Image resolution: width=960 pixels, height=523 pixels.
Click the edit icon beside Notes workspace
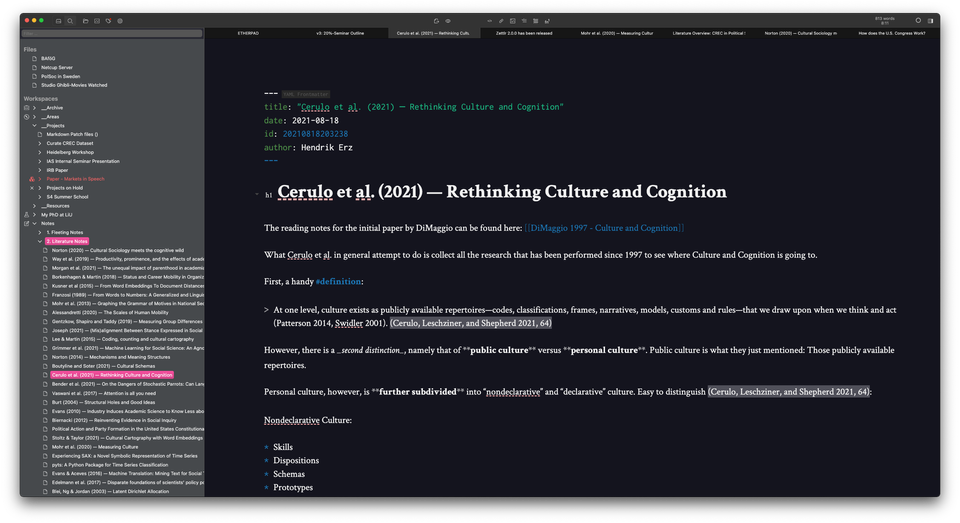coord(26,224)
